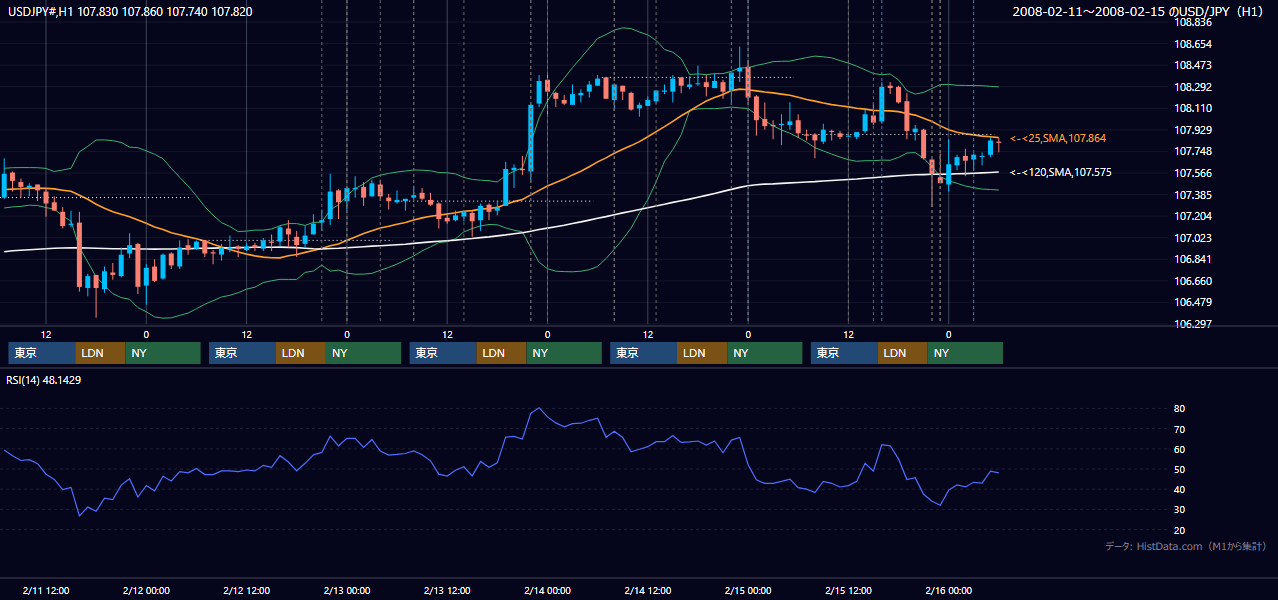Click price axis value 106.479
1278x600 pixels.
1194,302
